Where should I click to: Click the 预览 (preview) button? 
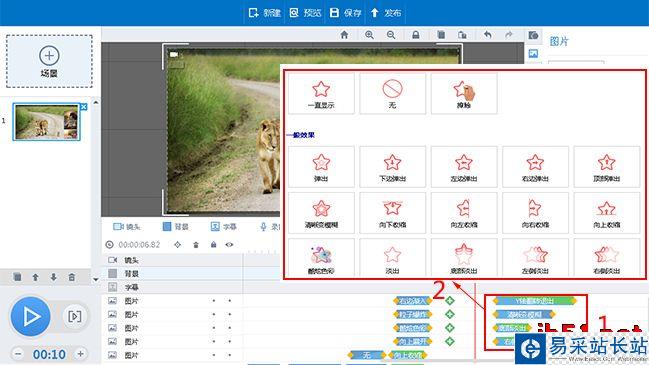coord(305,13)
